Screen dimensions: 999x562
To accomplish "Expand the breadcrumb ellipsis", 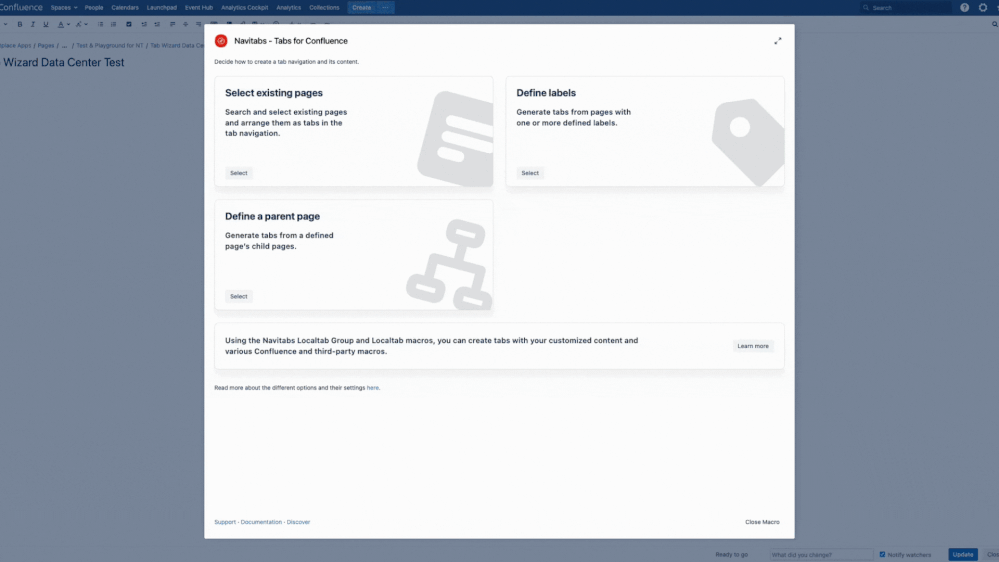I will pos(64,46).
